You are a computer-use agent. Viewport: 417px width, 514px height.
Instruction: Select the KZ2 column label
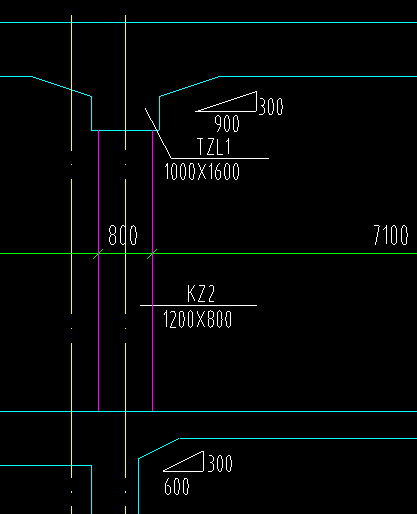(201, 294)
